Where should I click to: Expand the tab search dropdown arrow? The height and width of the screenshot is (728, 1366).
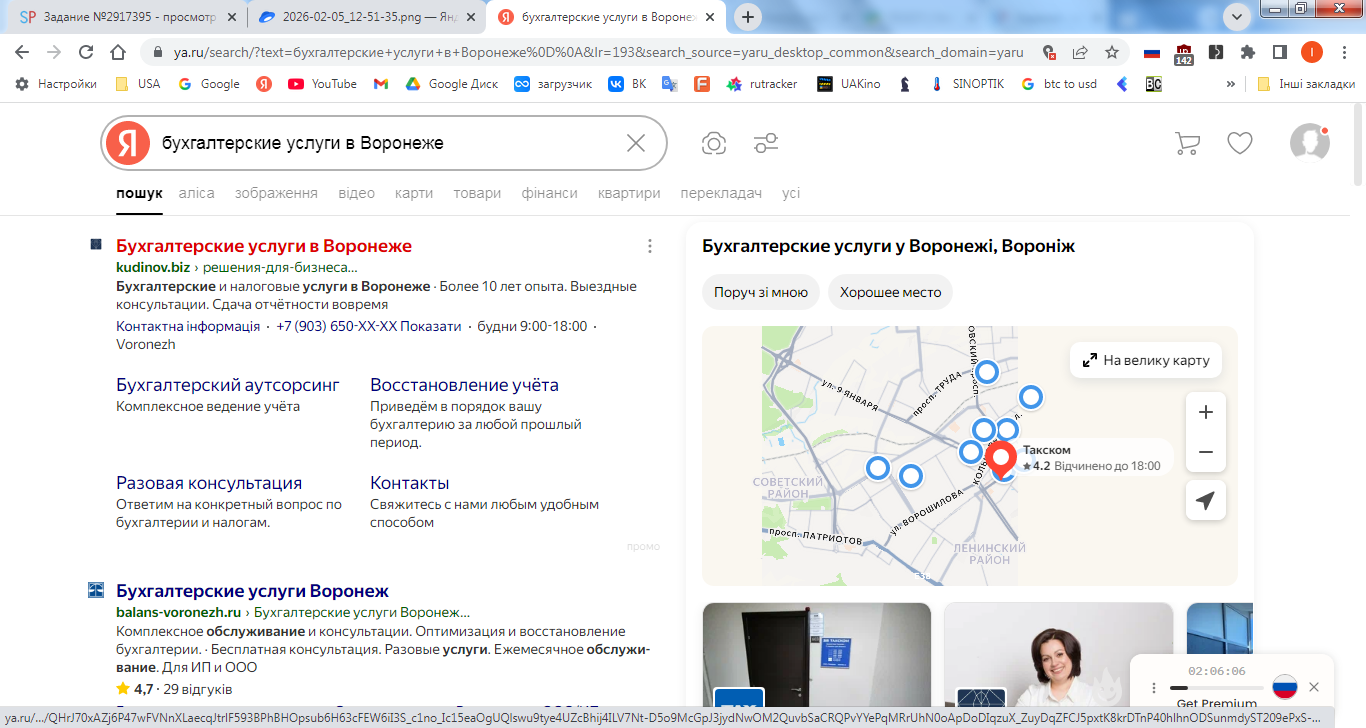(1236, 17)
